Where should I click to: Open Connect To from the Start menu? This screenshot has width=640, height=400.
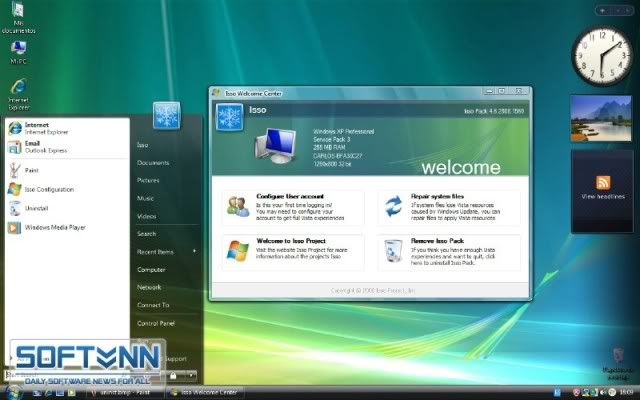pos(153,305)
